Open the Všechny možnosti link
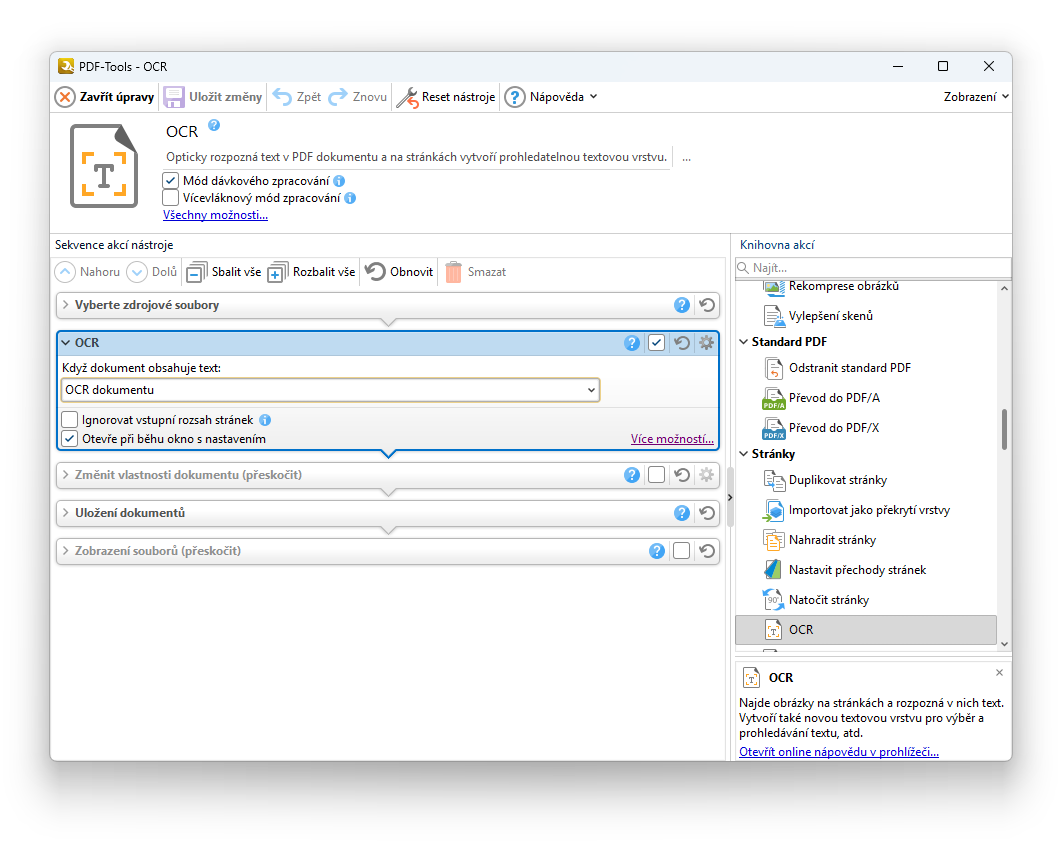The image size is (1063, 850). 216,215
